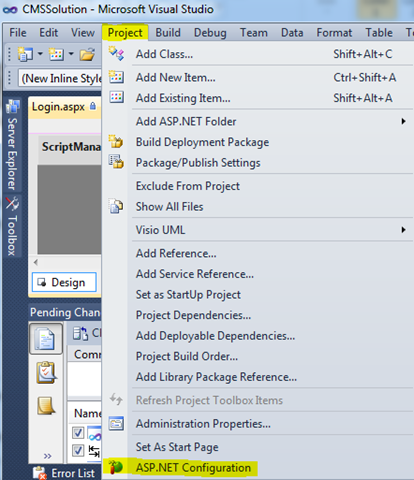
Task: Choose Set As Start Page
Action: [x=257, y=447]
